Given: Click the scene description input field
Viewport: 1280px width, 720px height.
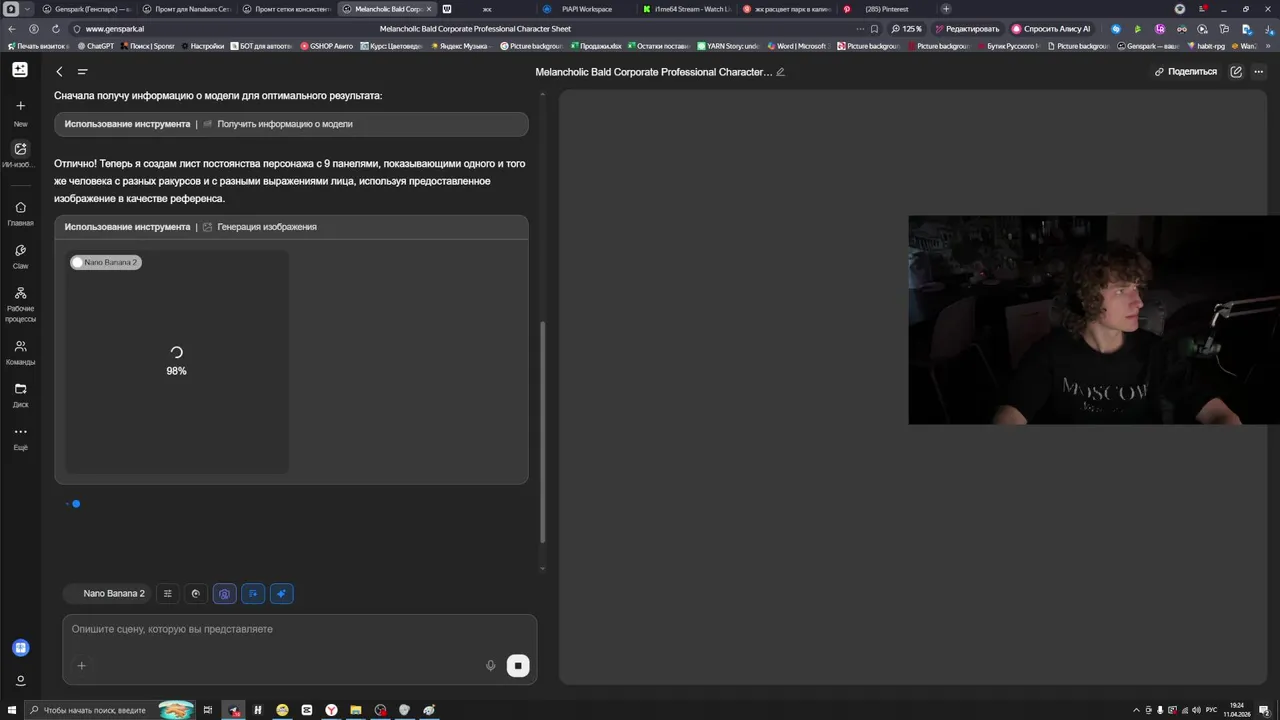Looking at the screenshot, I should [299, 629].
